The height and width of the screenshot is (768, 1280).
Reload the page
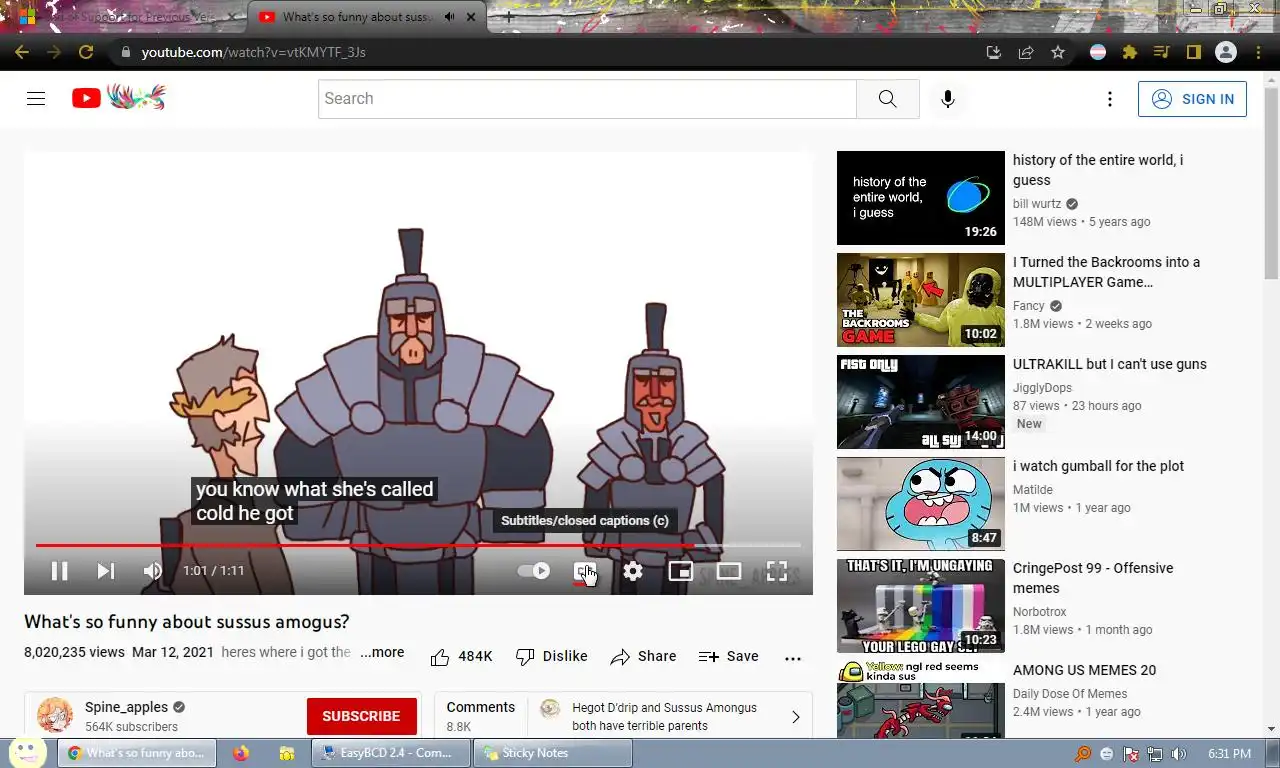(86, 52)
